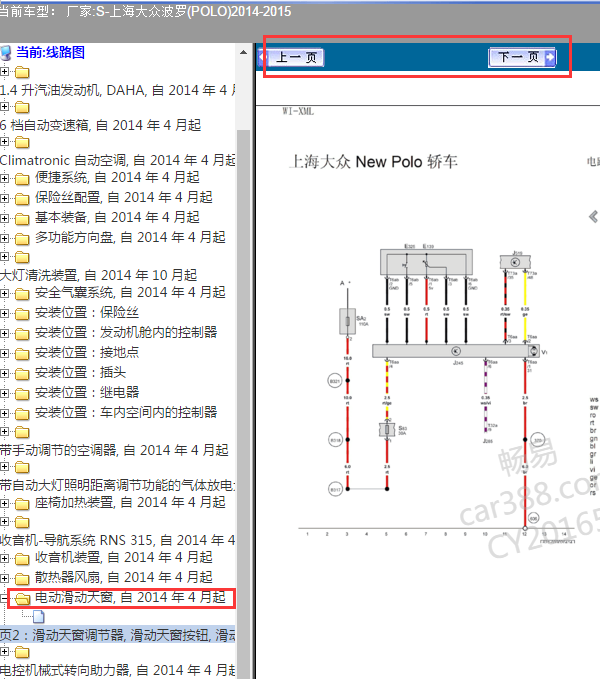Open folder icon of 安装位置：插头
Image resolution: width=600 pixels, height=679 pixels.
22,373
